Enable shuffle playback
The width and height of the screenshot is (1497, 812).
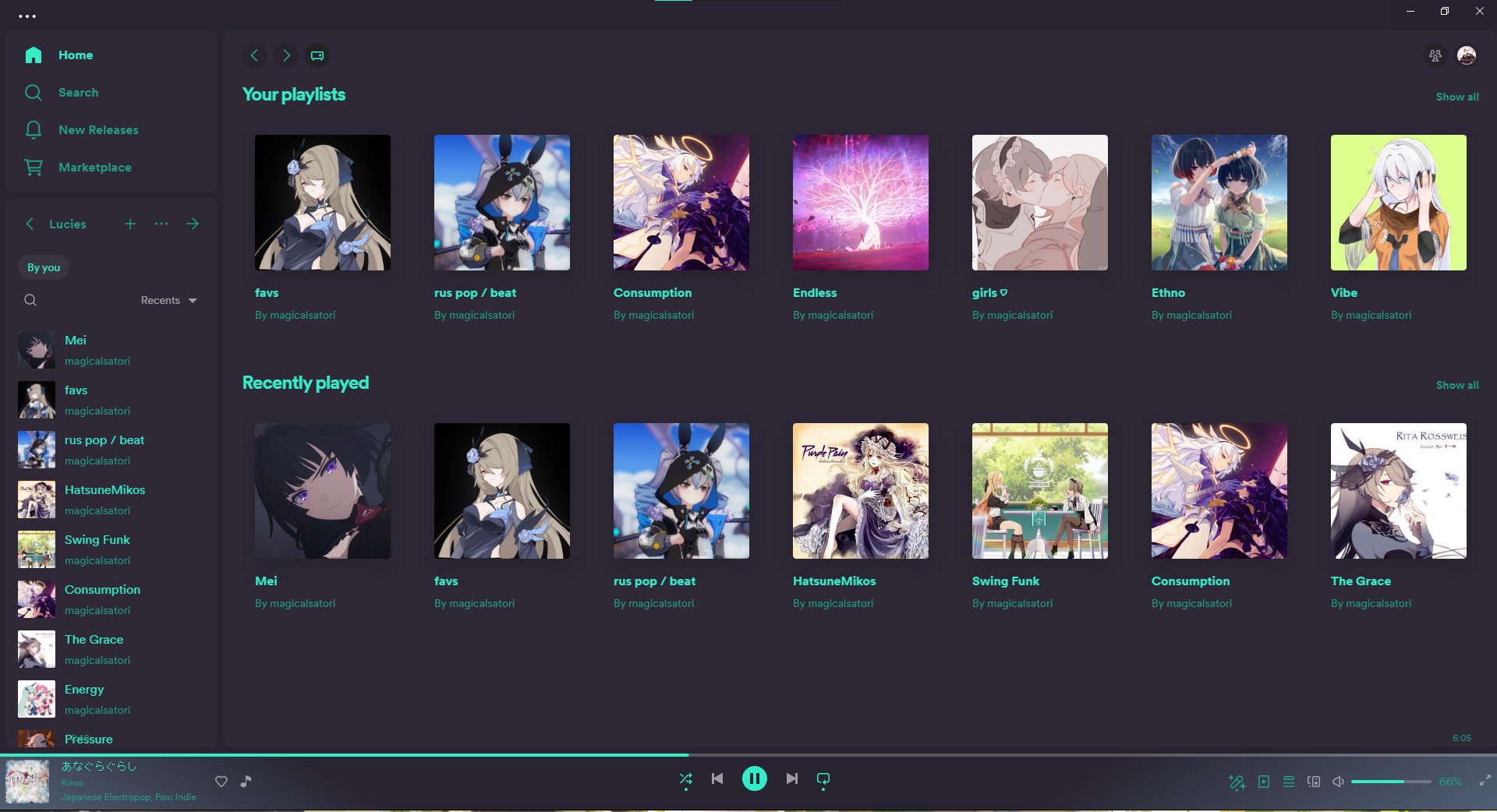click(x=685, y=778)
